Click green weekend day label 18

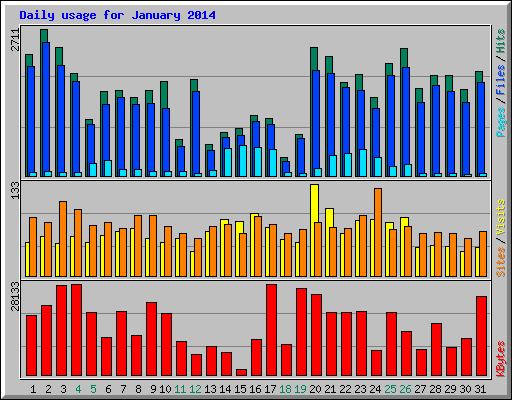click(x=285, y=389)
